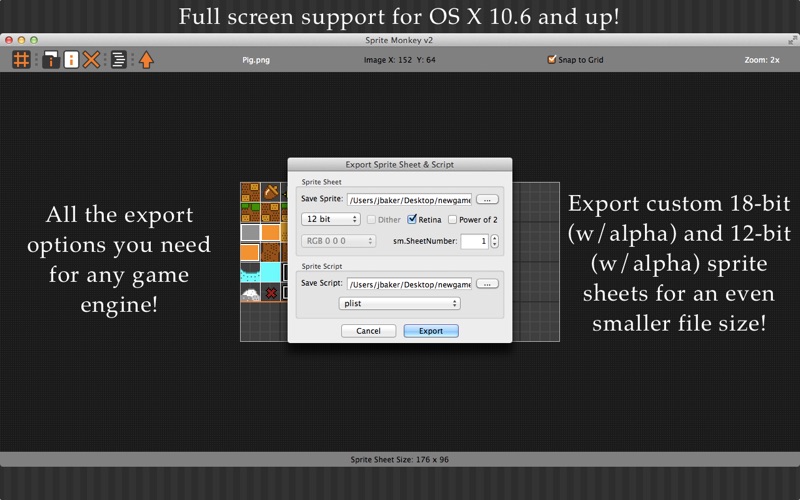800x500 pixels.
Task: Click the disabled Dither checkbox
Action: 371,220
